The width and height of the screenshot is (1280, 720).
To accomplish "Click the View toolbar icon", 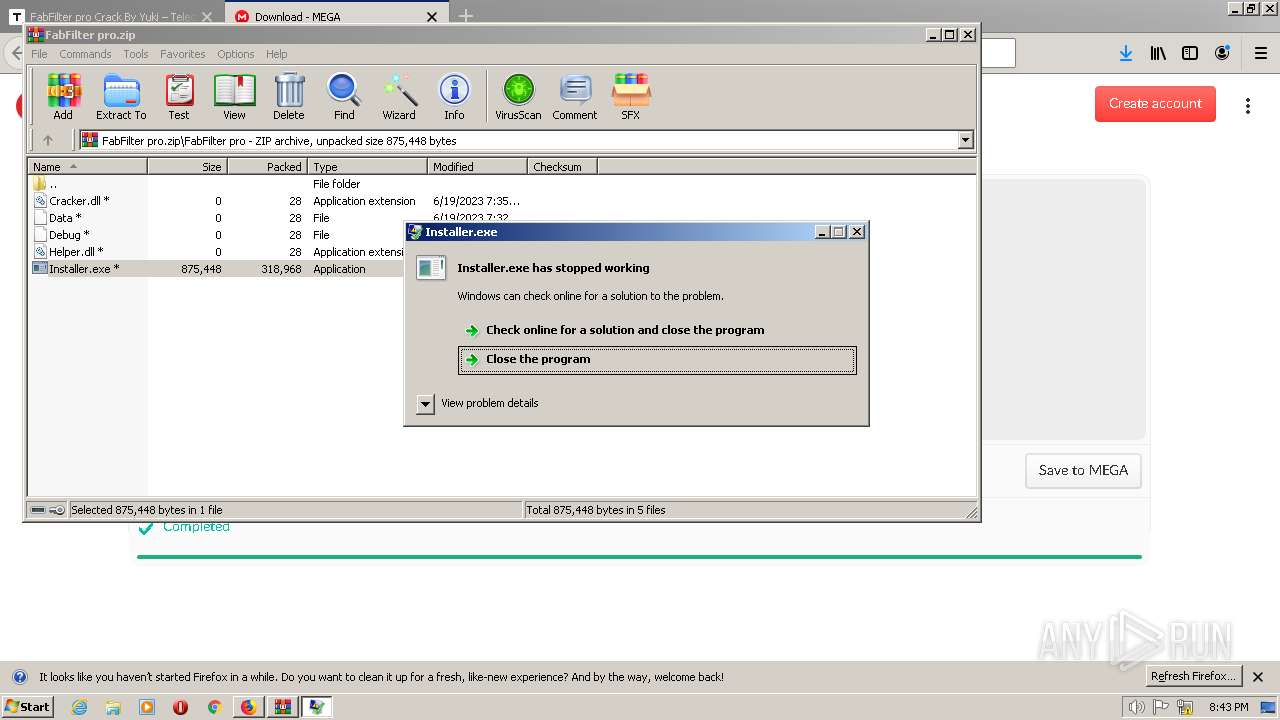I will click(x=234, y=97).
